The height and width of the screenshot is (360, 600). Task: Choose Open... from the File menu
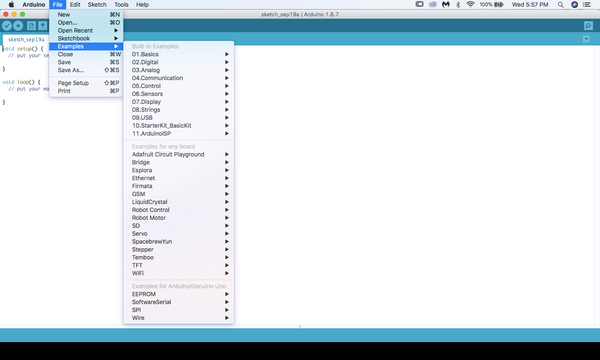tap(86, 23)
